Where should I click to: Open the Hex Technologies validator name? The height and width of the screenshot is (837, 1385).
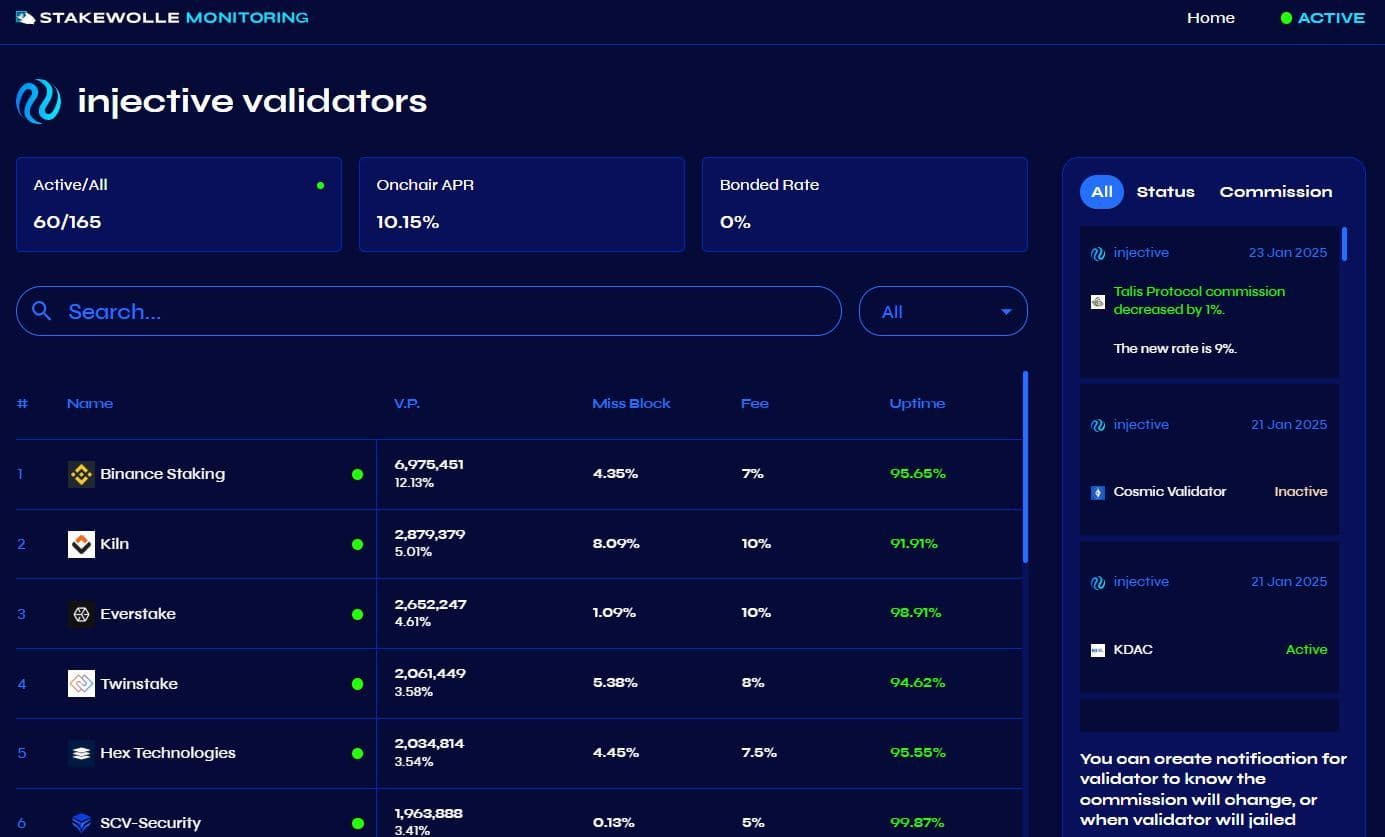(x=168, y=753)
